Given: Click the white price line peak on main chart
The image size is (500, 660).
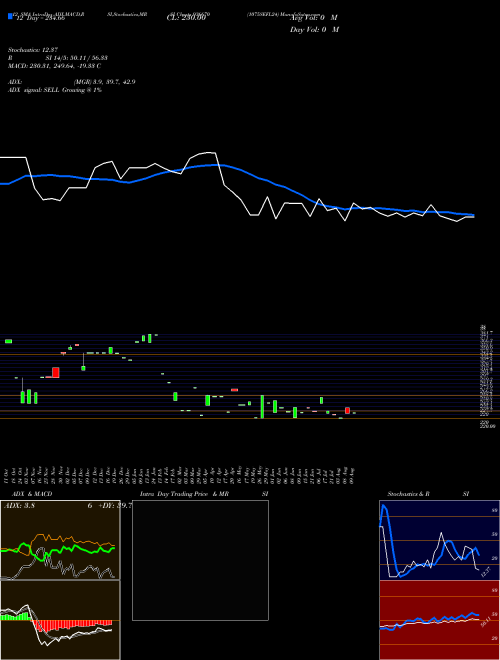Looking at the screenshot, I should click(x=209, y=153).
